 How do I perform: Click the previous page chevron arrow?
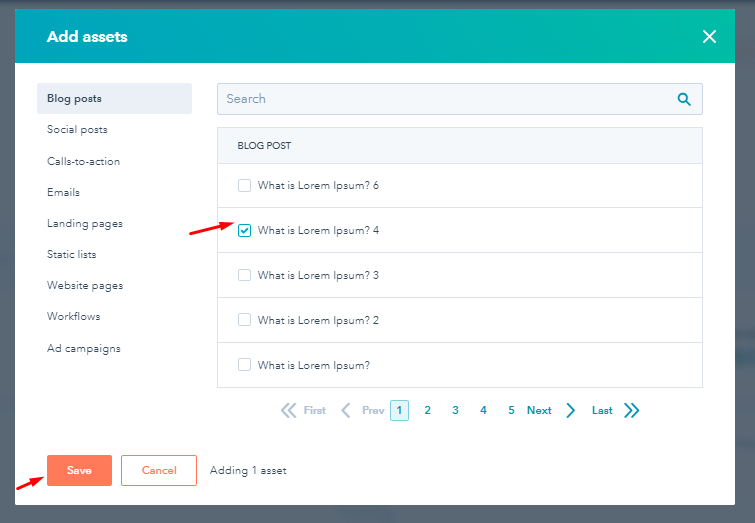click(346, 410)
